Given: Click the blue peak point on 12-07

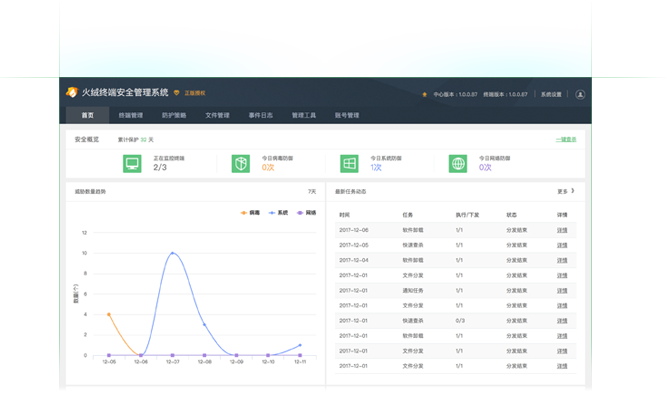Looking at the screenshot, I should coord(172,253).
